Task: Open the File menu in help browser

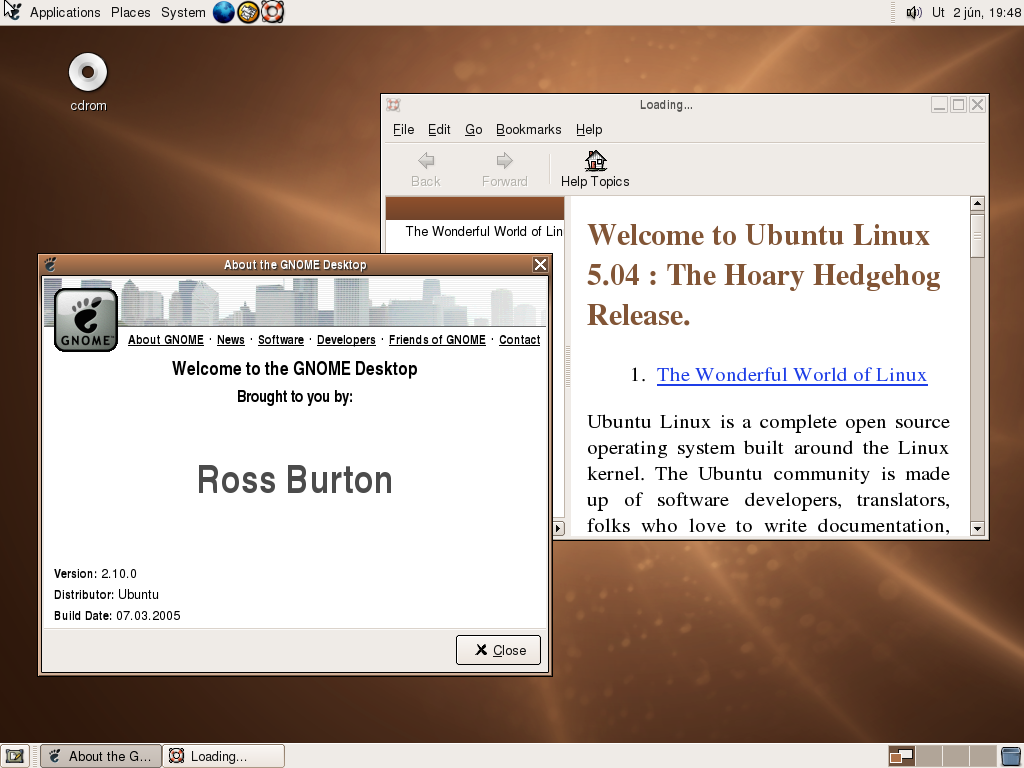Action: point(404,129)
